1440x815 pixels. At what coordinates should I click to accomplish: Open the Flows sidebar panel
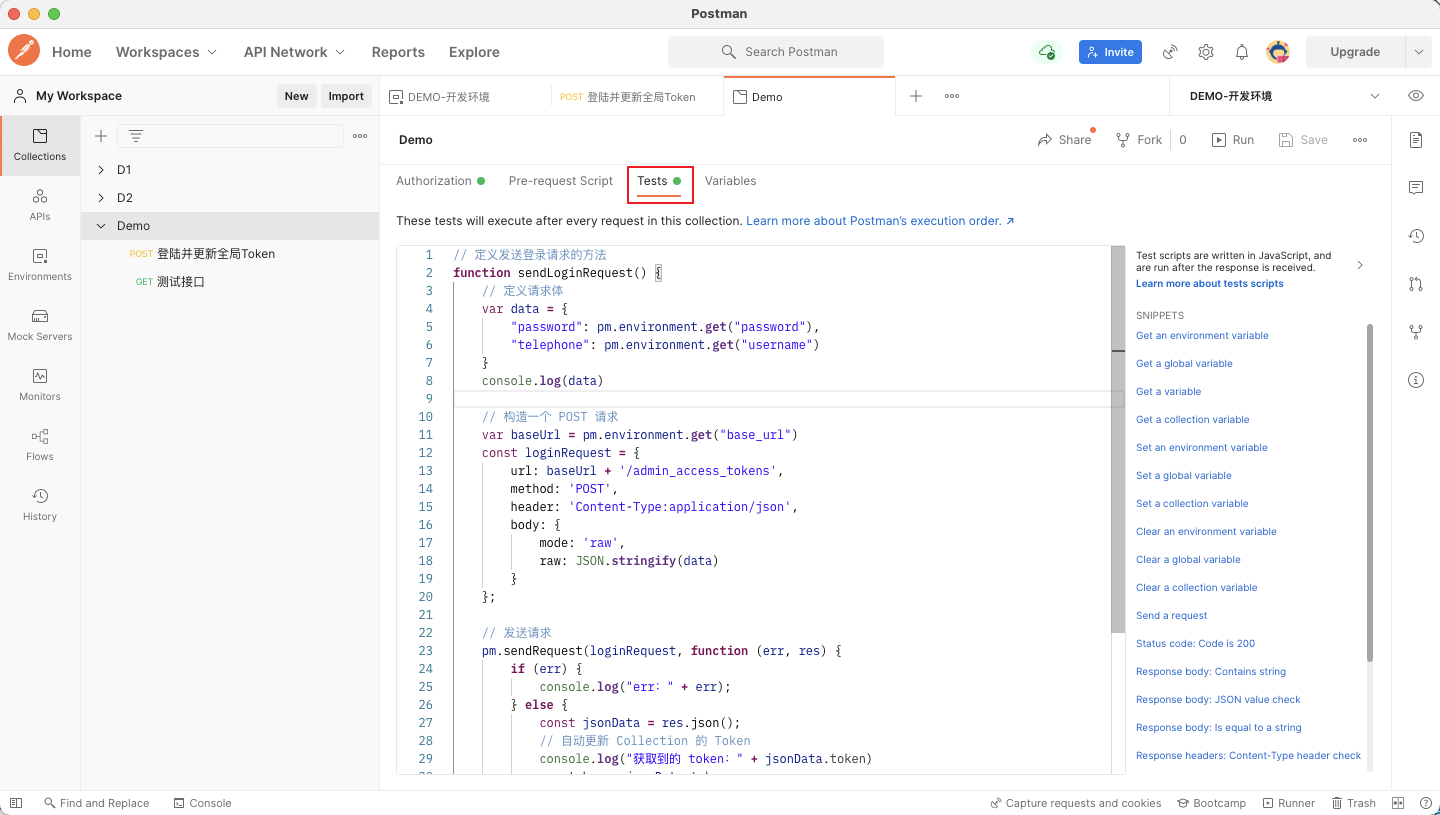pos(40,445)
